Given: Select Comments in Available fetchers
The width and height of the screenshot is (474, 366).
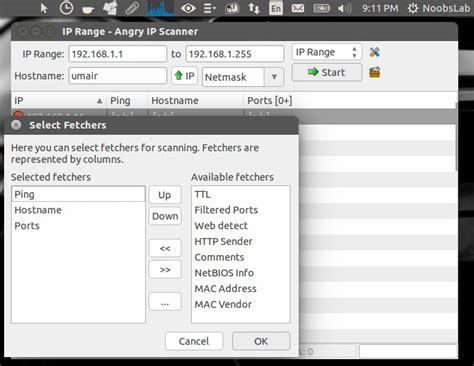Looking at the screenshot, I should click(241, 257).
